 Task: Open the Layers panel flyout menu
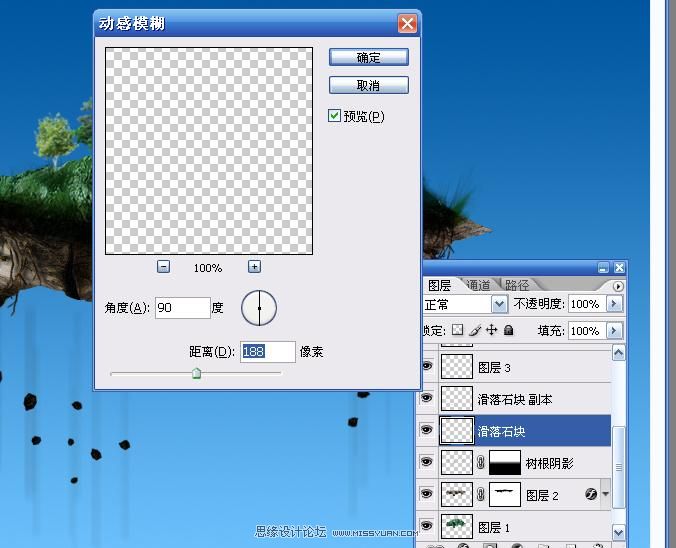618,286
